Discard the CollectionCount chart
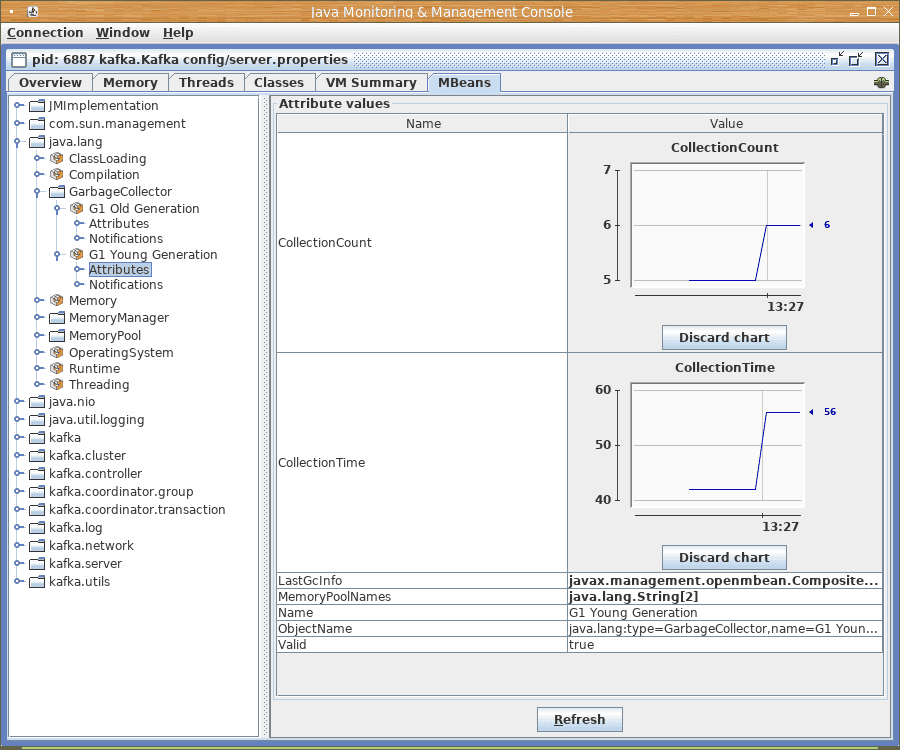The image size is (900, 750). pyautogui.click(x=724, y=338)
